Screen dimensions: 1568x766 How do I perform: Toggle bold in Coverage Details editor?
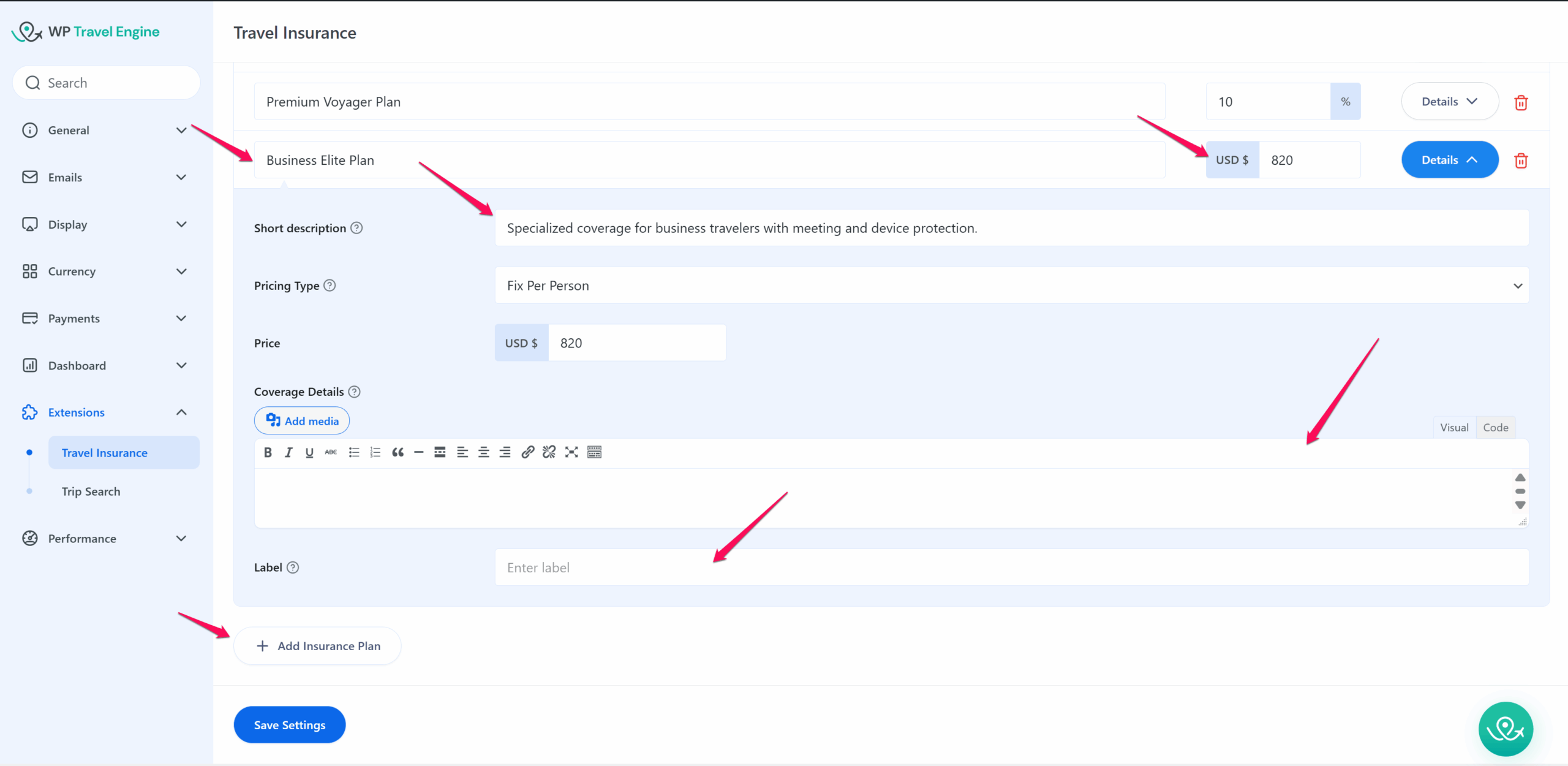click(x=268, y=452)
